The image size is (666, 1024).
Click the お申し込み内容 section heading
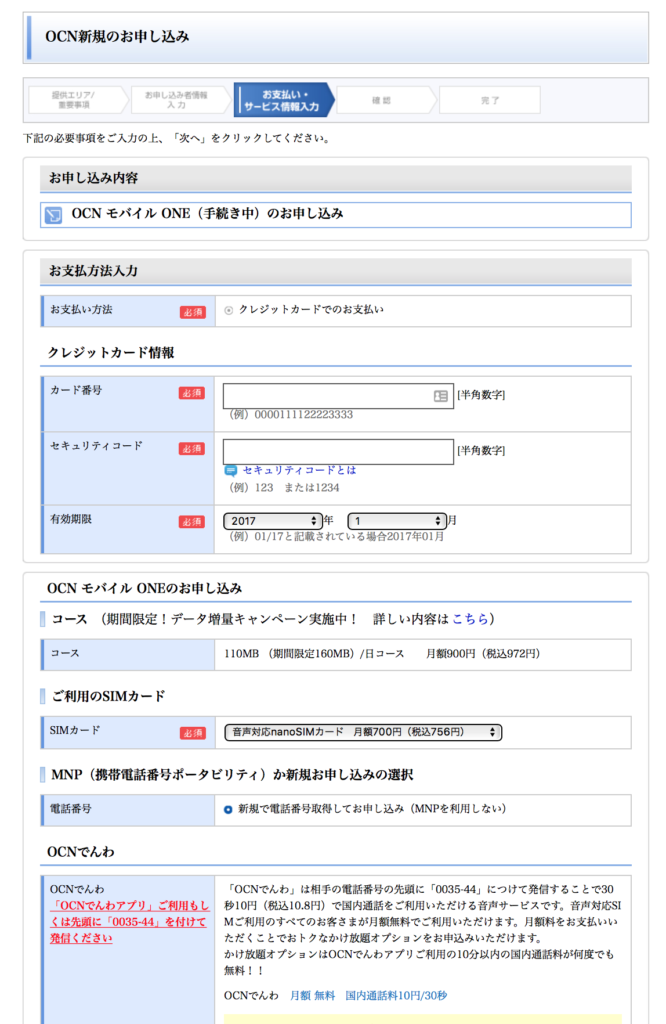(x=93, y=178)
